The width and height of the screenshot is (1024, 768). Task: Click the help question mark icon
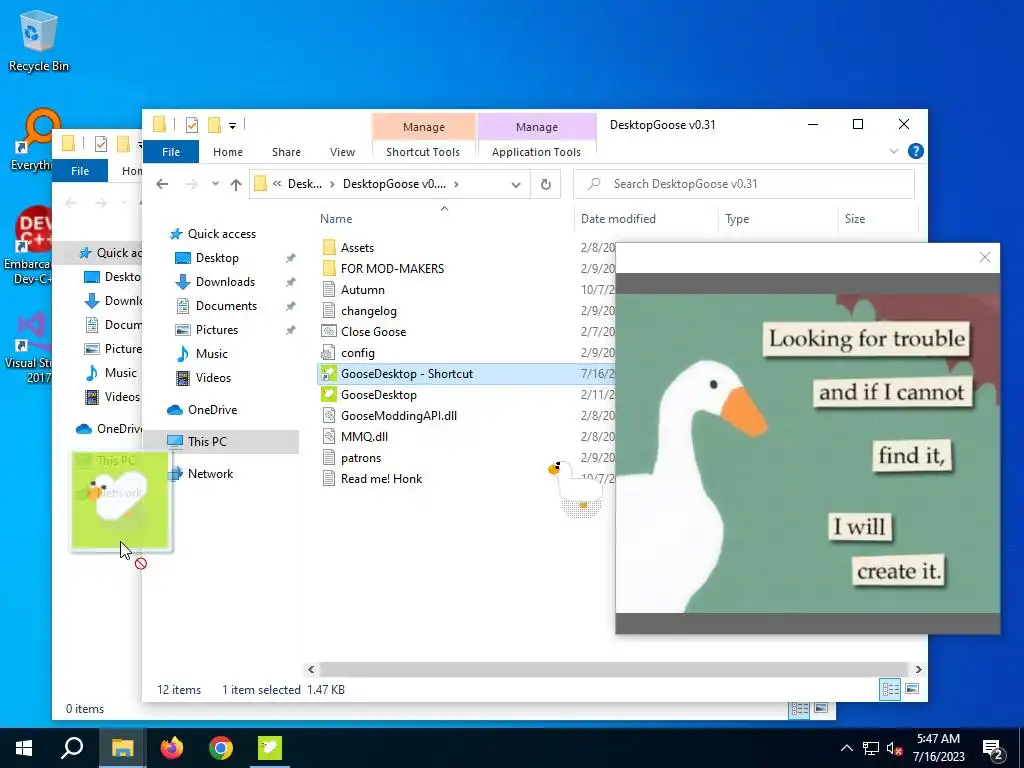click(916, 152)
